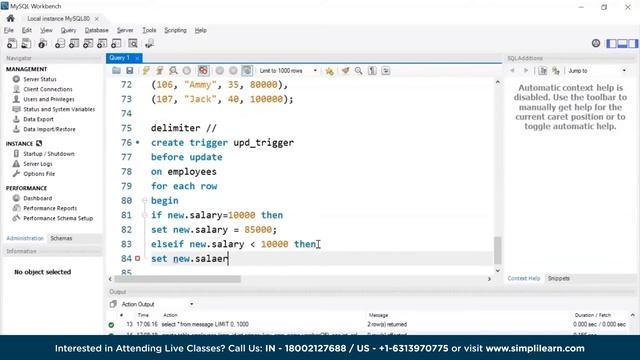This screenshot has height=360, width=640.
Task: Toggle auto-commit mode icon
Action: 247,71
